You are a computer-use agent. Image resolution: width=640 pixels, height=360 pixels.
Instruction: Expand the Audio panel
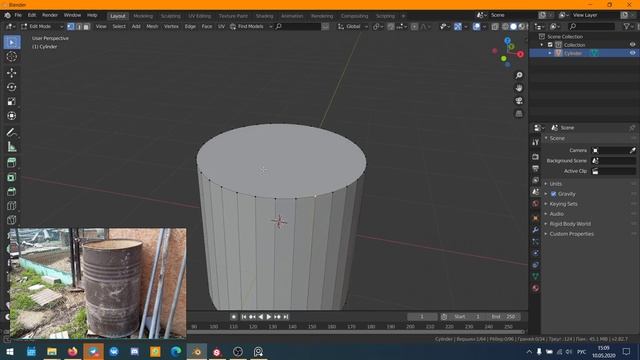(x=556, y=214)
